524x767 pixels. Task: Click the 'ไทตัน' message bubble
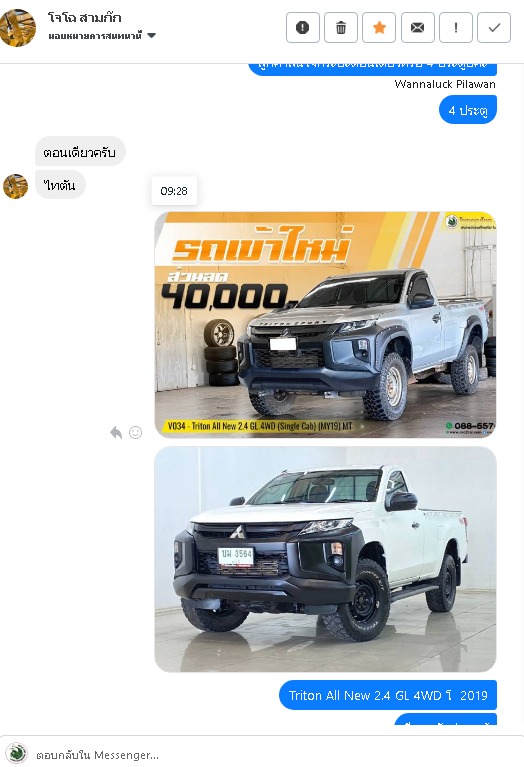[60, 185]
